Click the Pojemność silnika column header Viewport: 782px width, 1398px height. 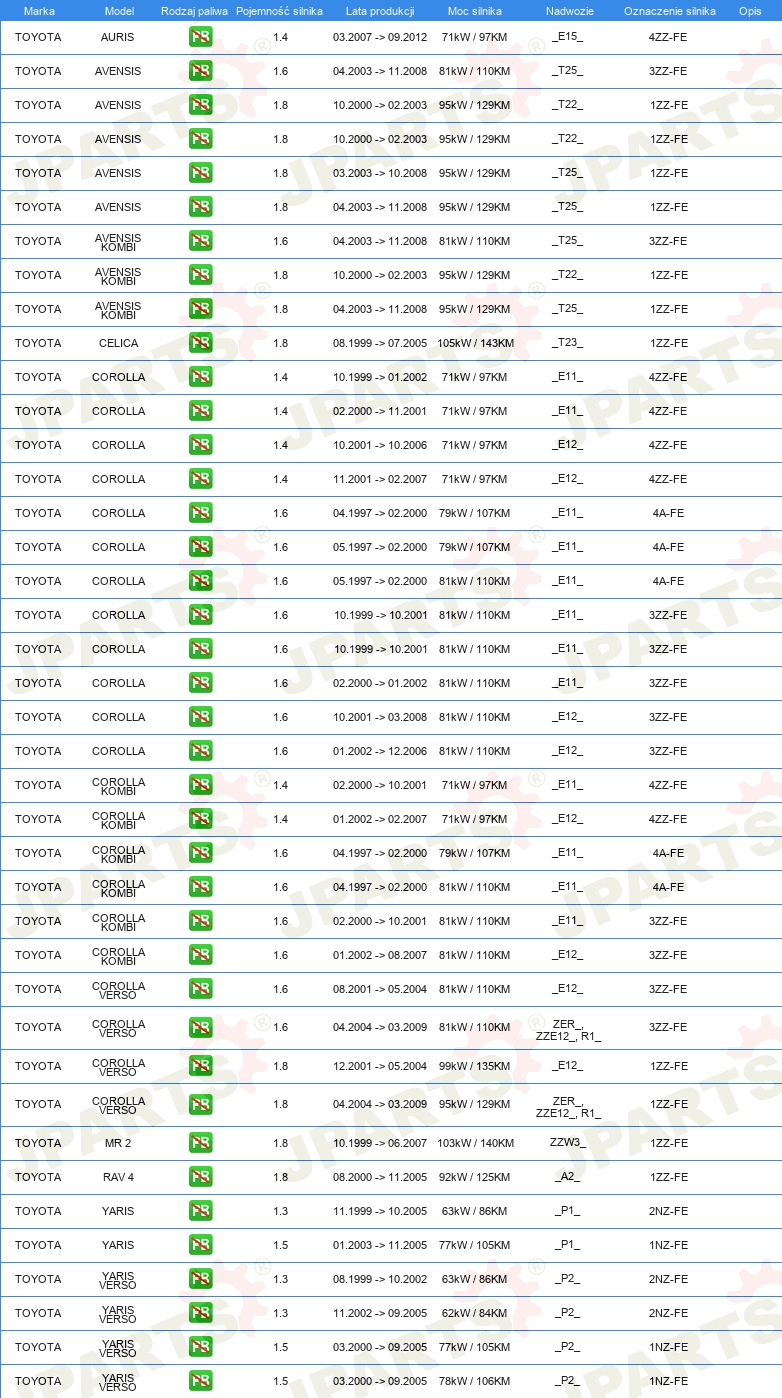[x=280, y=11]
